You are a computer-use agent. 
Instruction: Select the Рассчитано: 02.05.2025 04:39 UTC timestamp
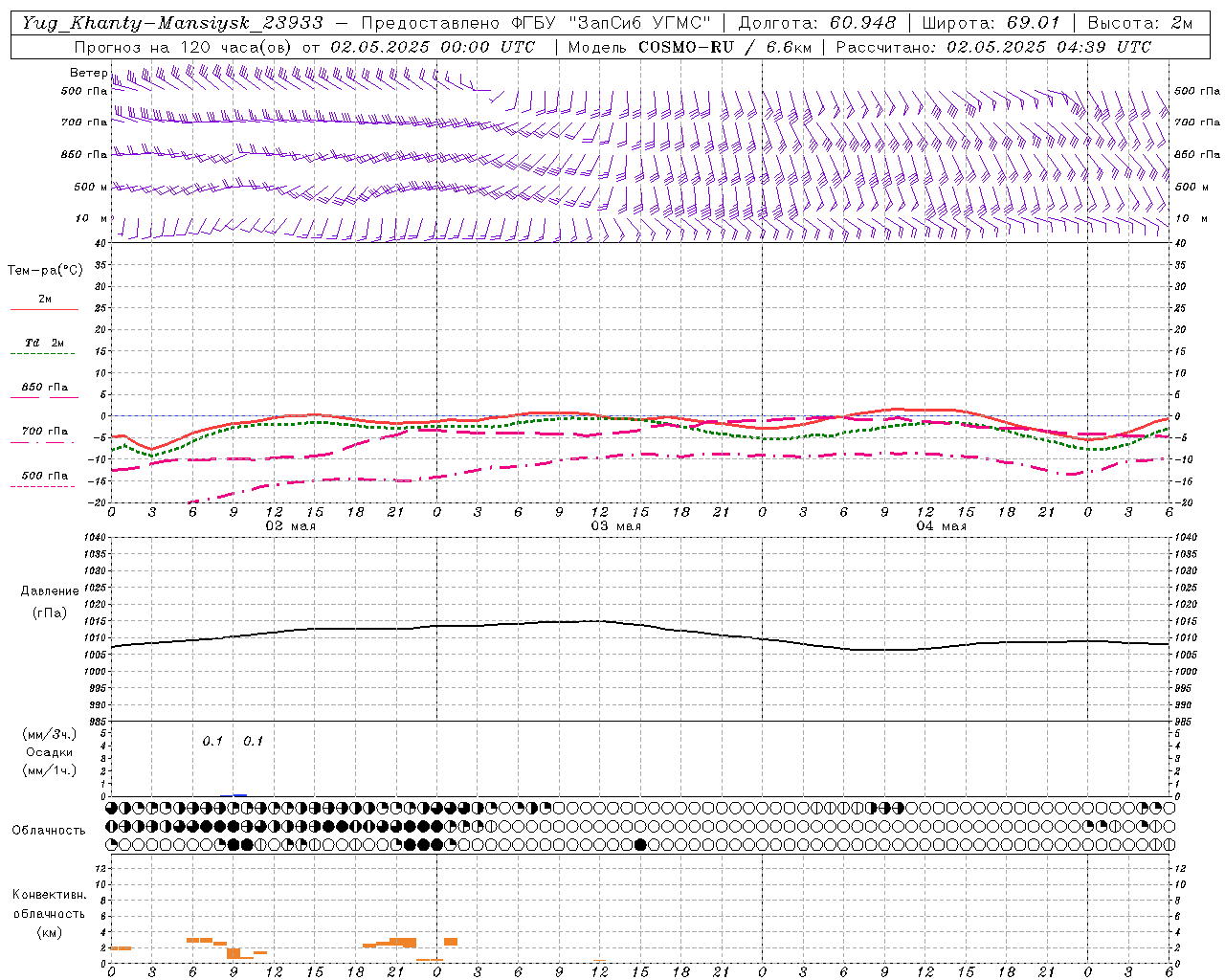click(x=993, y=47)
